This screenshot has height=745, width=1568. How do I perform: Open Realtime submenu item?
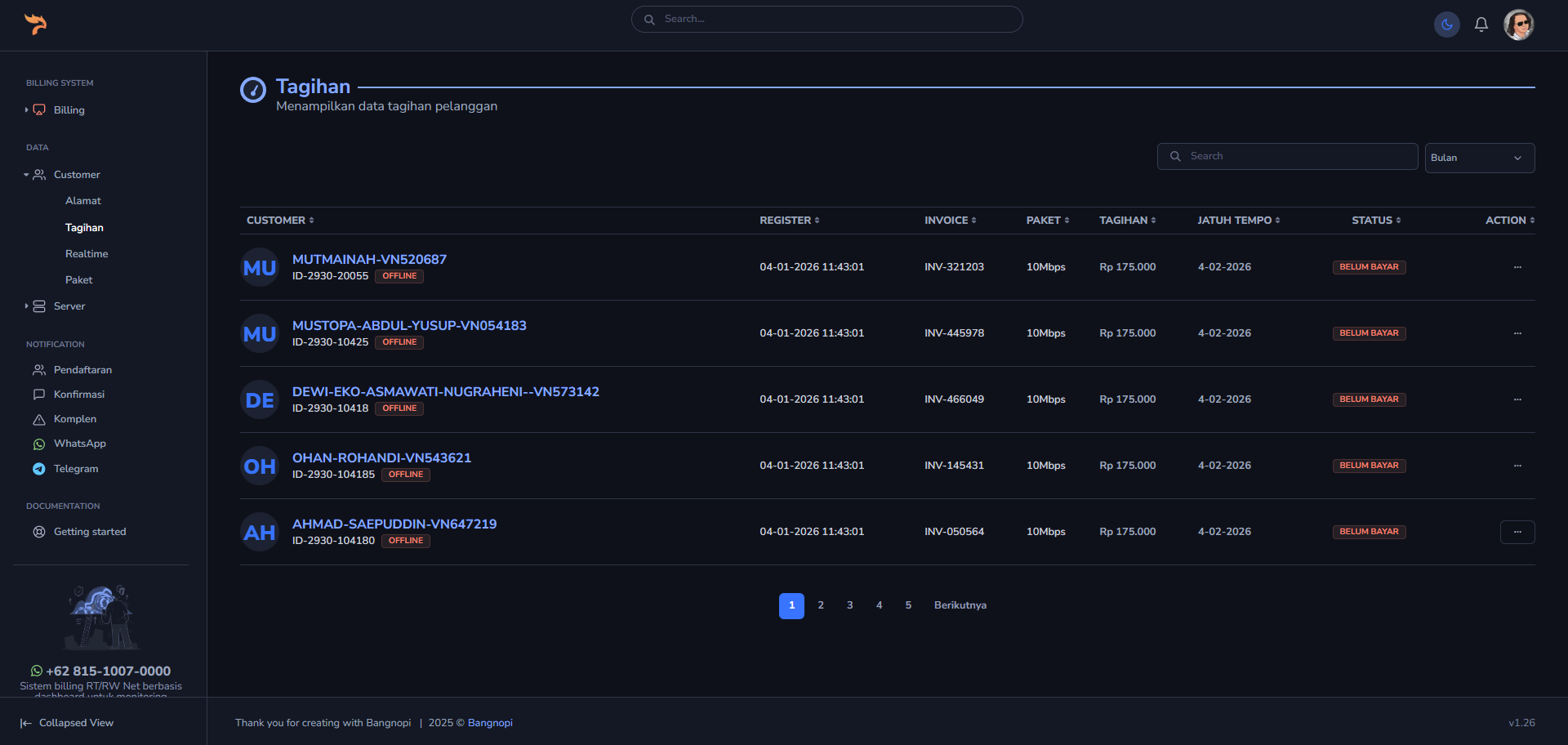(x=87, y=254)
